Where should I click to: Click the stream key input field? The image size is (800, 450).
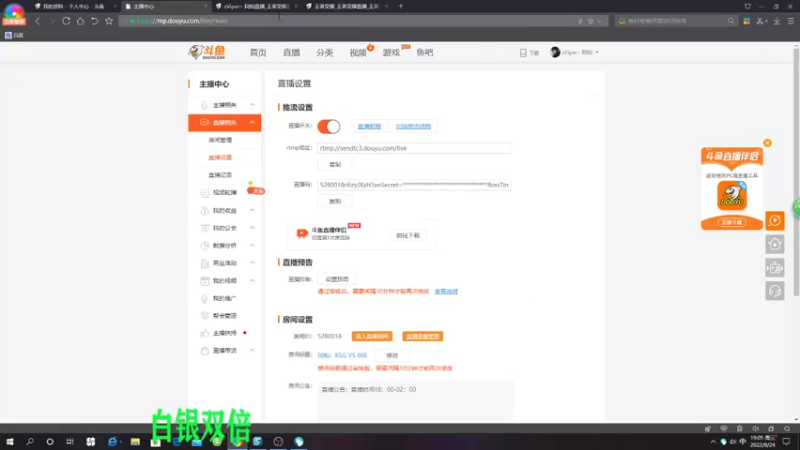(414, 185)
